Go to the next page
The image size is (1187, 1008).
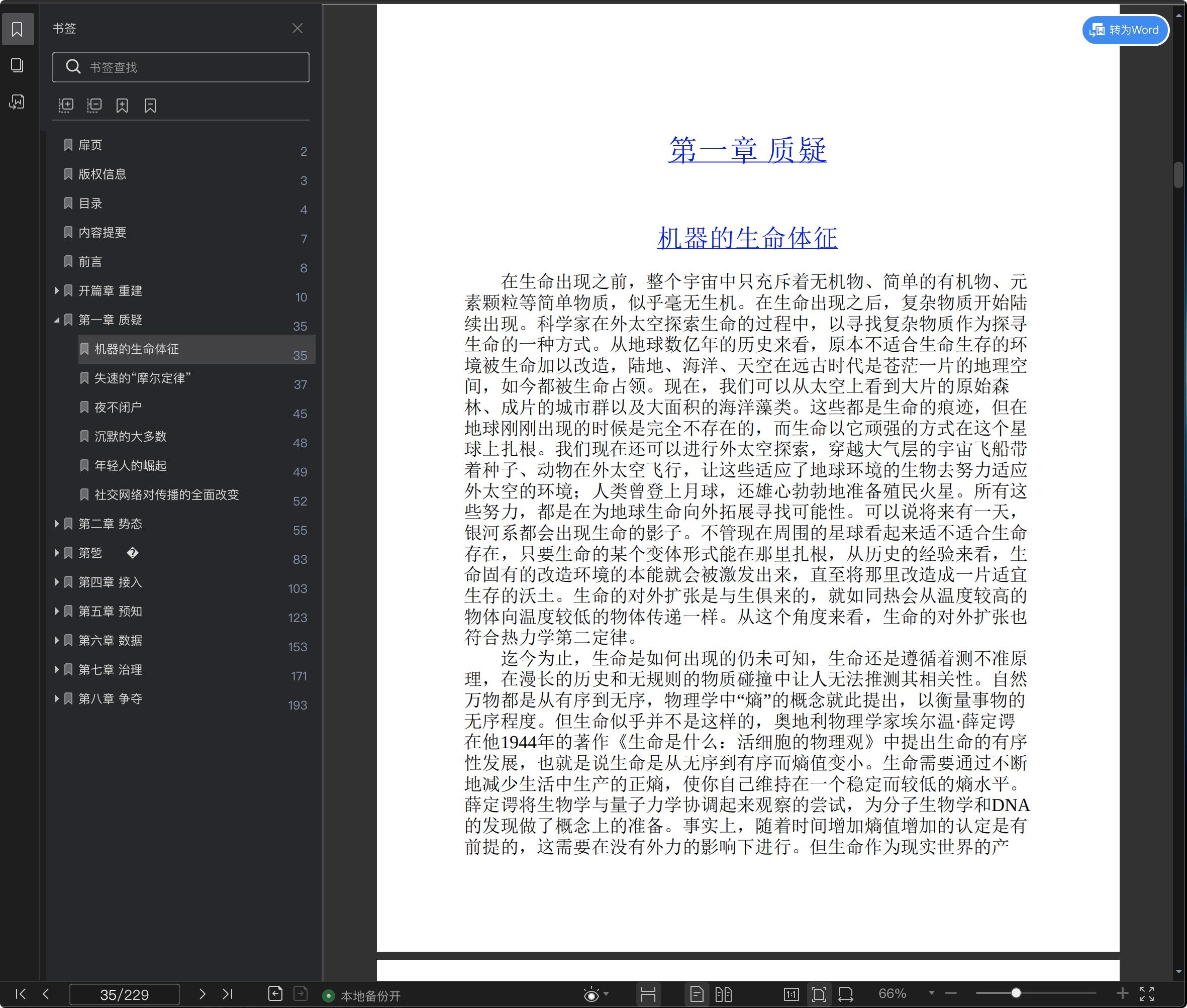tap(202, 994)
